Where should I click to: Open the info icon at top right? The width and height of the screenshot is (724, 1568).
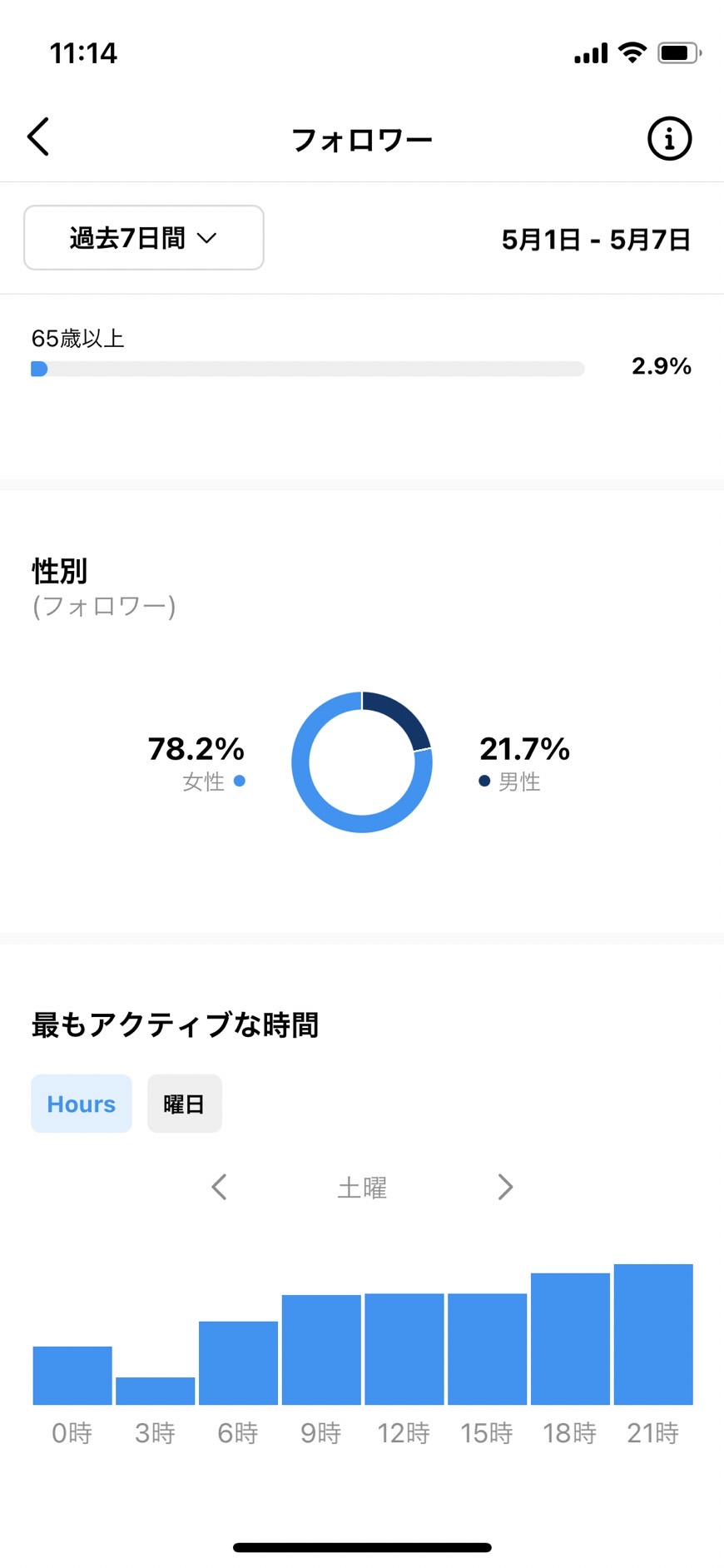coord(669,138)
